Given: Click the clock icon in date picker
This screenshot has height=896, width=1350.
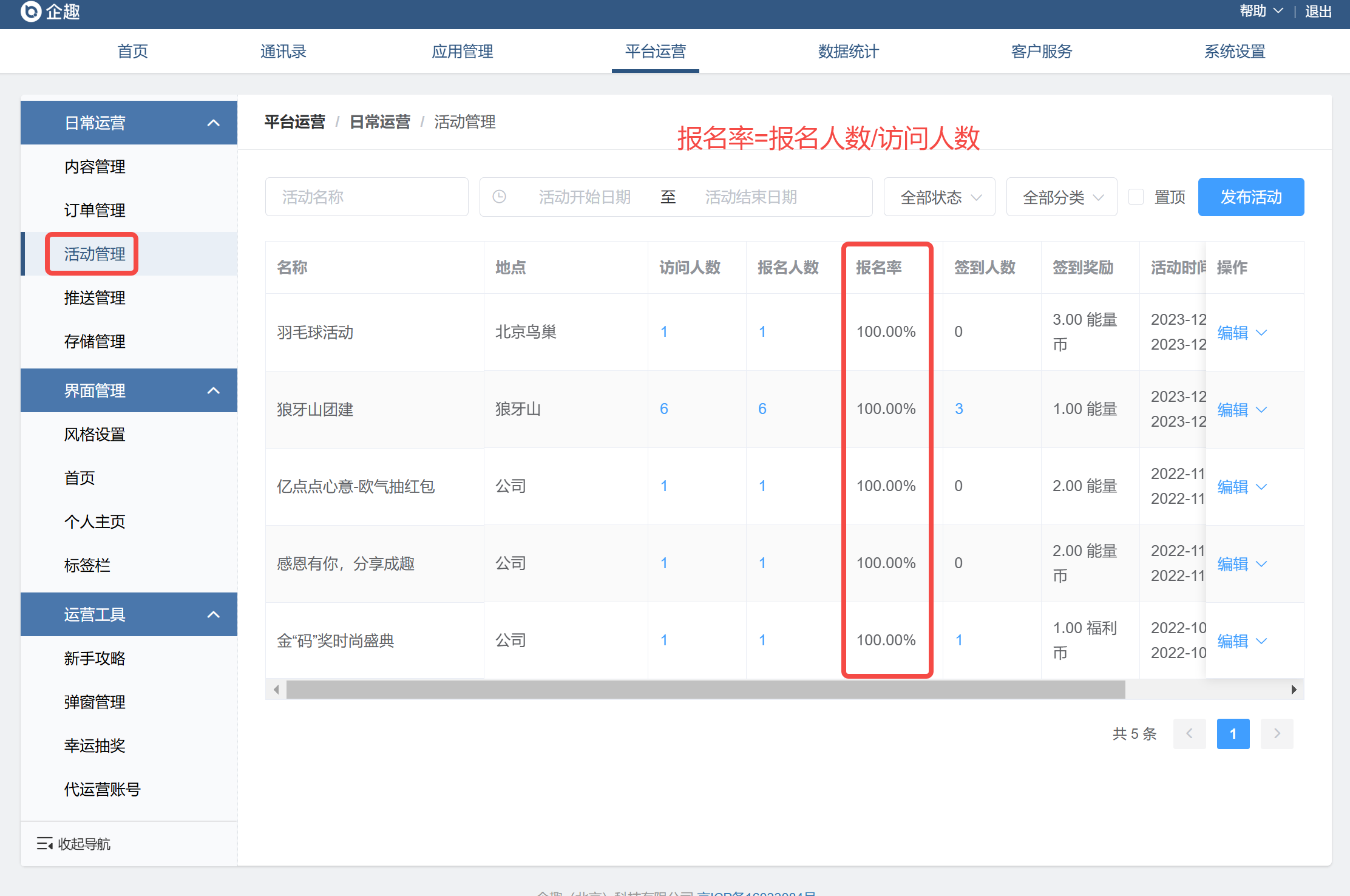Looking at the screenshot, I should (x=499, y=197).
